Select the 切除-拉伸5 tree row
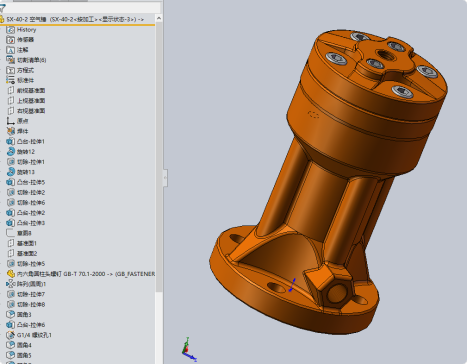Screen dimensions: 467x364 coord(26,264)
